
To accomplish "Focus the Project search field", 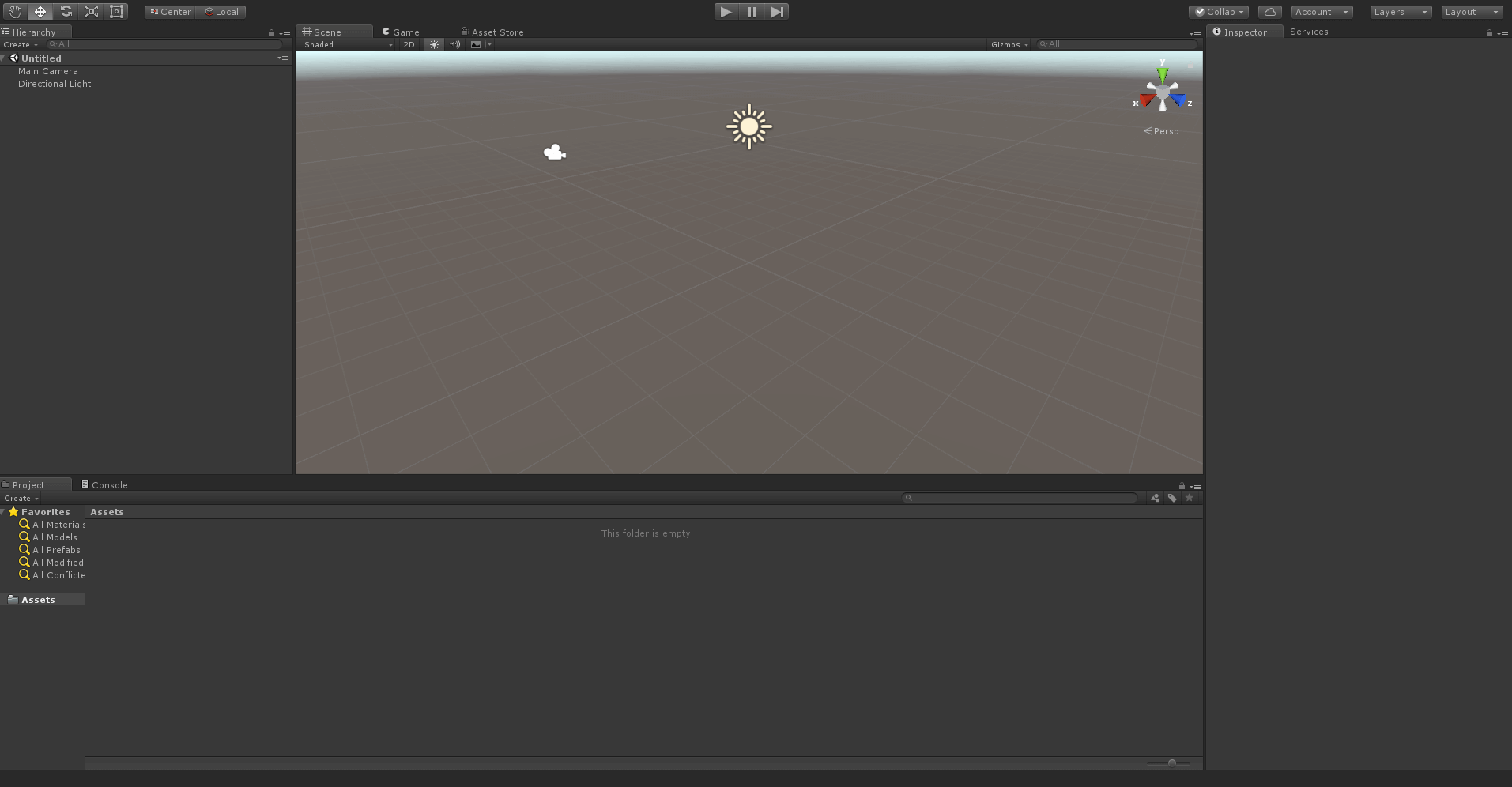I will (1020, 498).
